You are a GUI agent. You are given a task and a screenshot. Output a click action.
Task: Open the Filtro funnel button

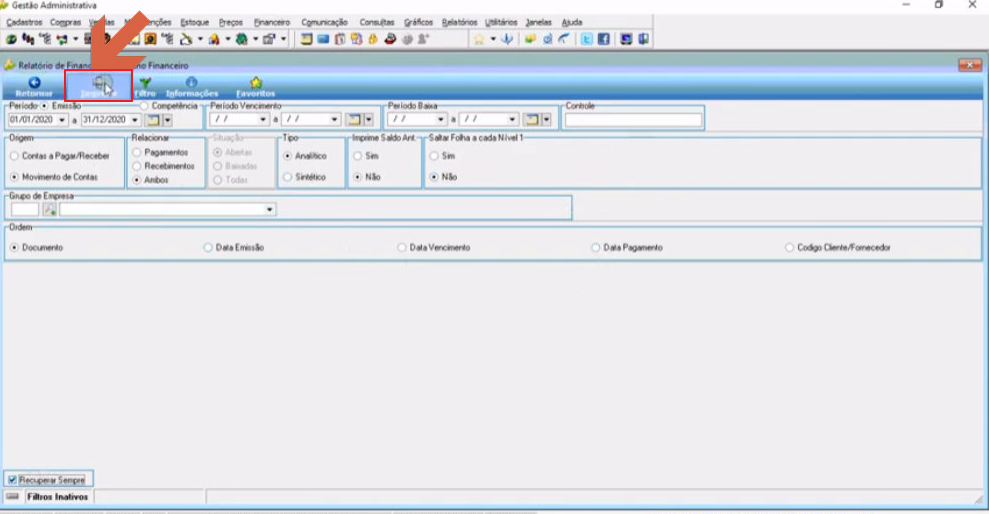[145, 86]
